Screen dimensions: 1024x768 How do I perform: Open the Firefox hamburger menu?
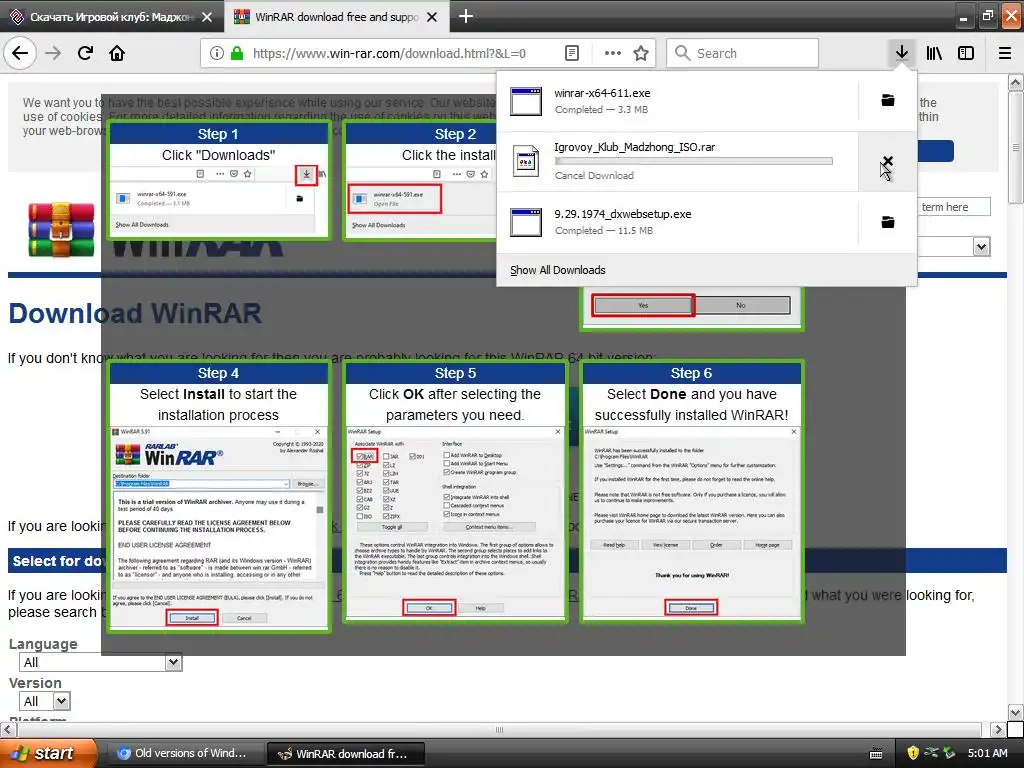tap(1005, 53)
